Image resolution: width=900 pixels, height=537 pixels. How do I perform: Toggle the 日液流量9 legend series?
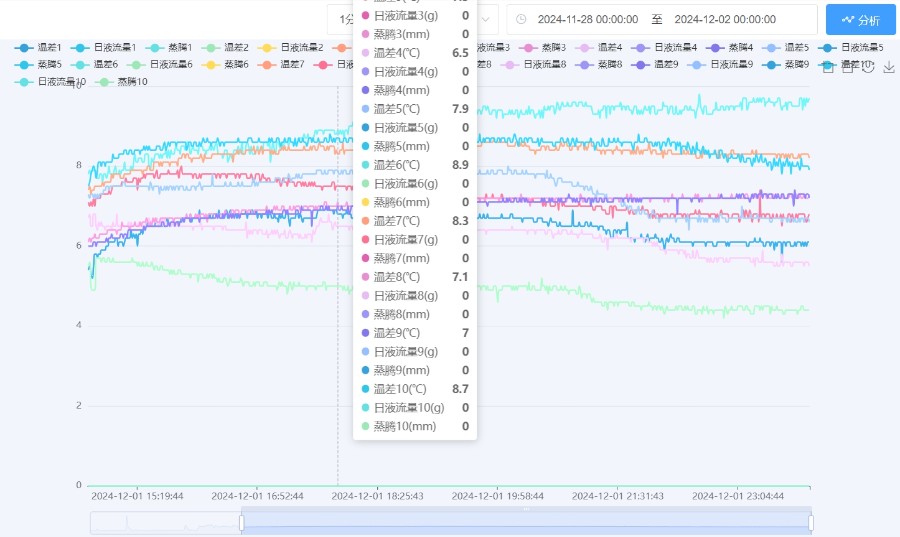(720, 65)
